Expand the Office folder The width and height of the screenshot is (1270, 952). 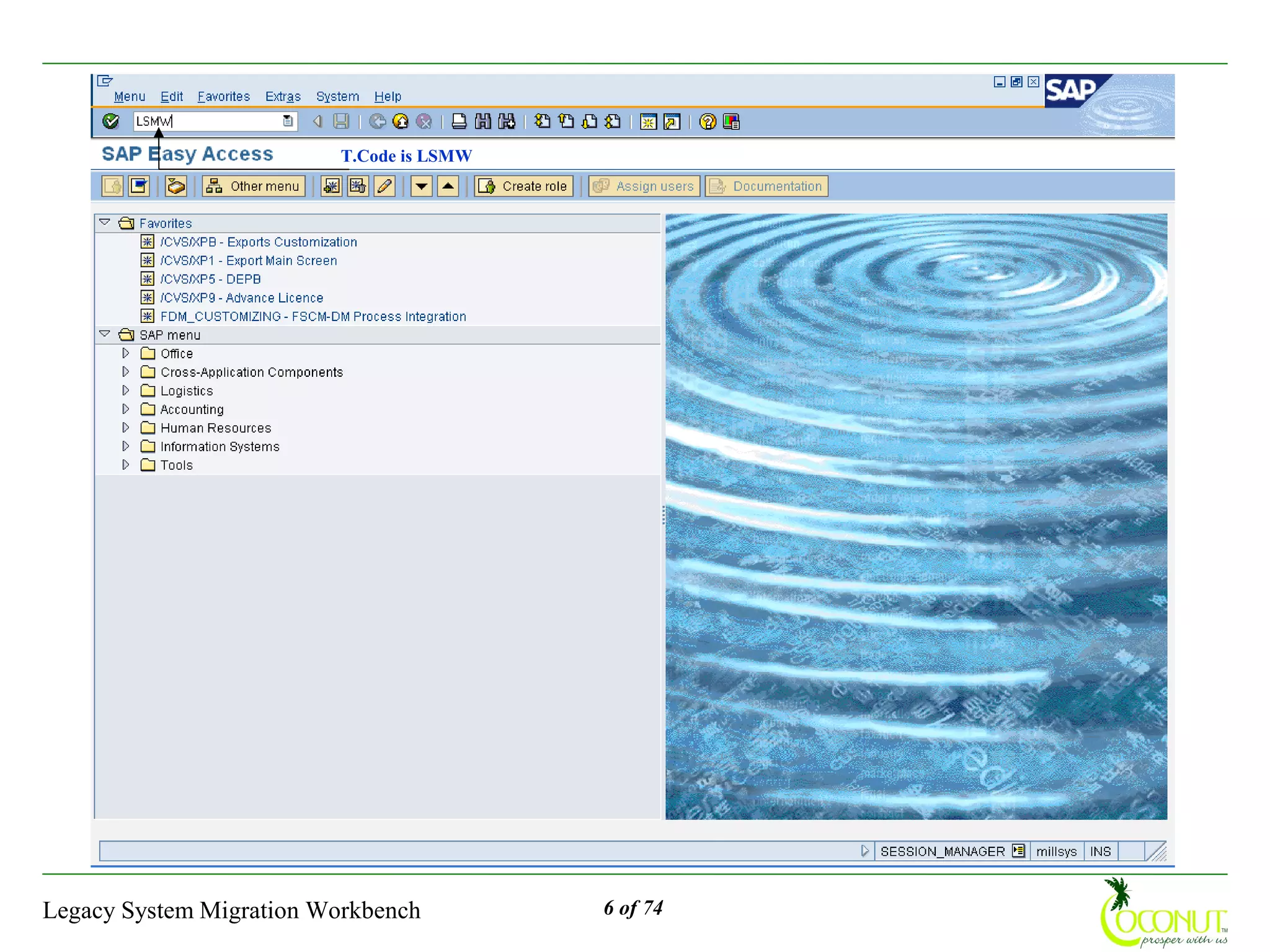pos(126,353)
